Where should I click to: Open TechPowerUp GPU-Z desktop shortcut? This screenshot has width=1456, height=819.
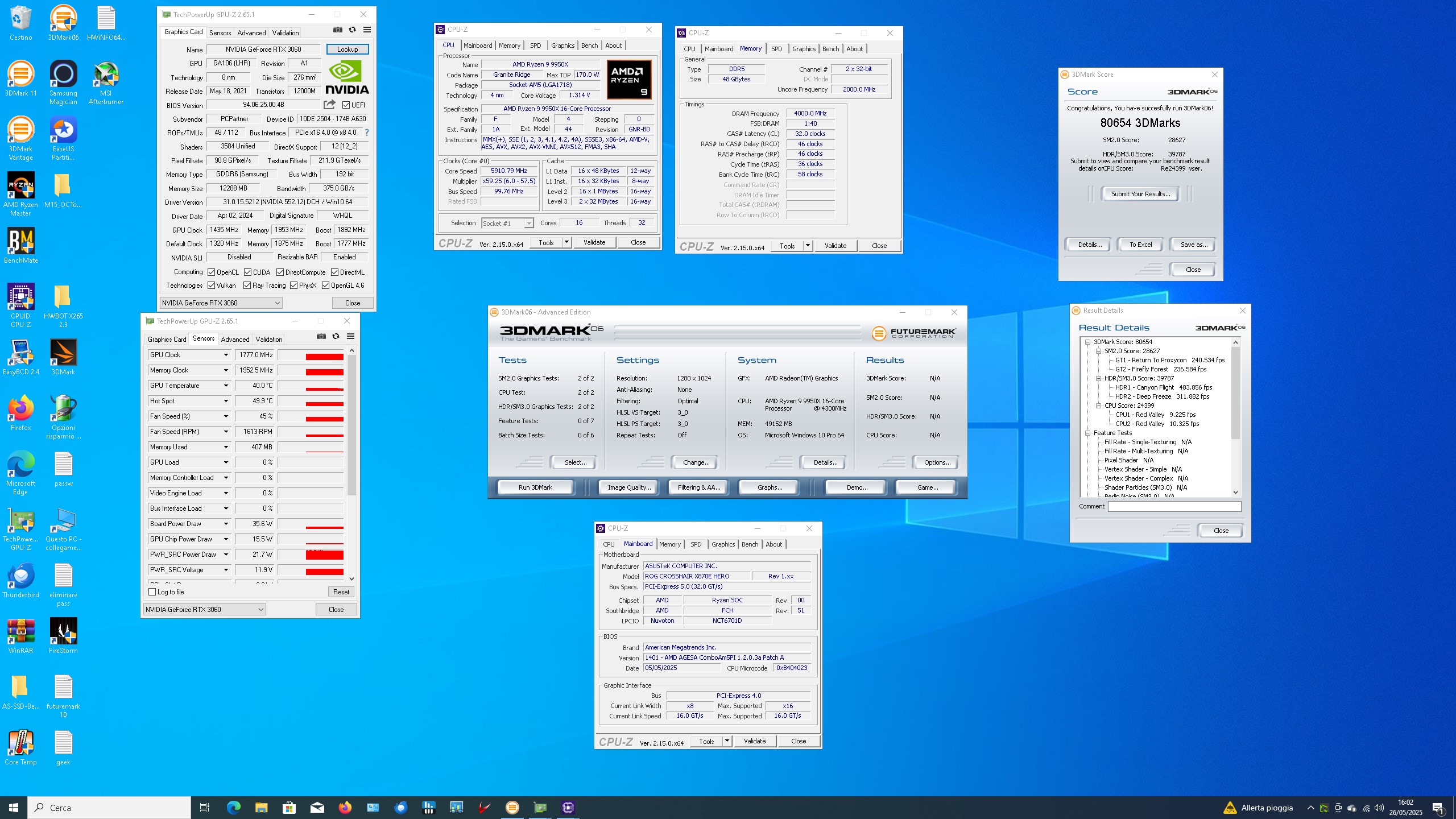(20, 528)
